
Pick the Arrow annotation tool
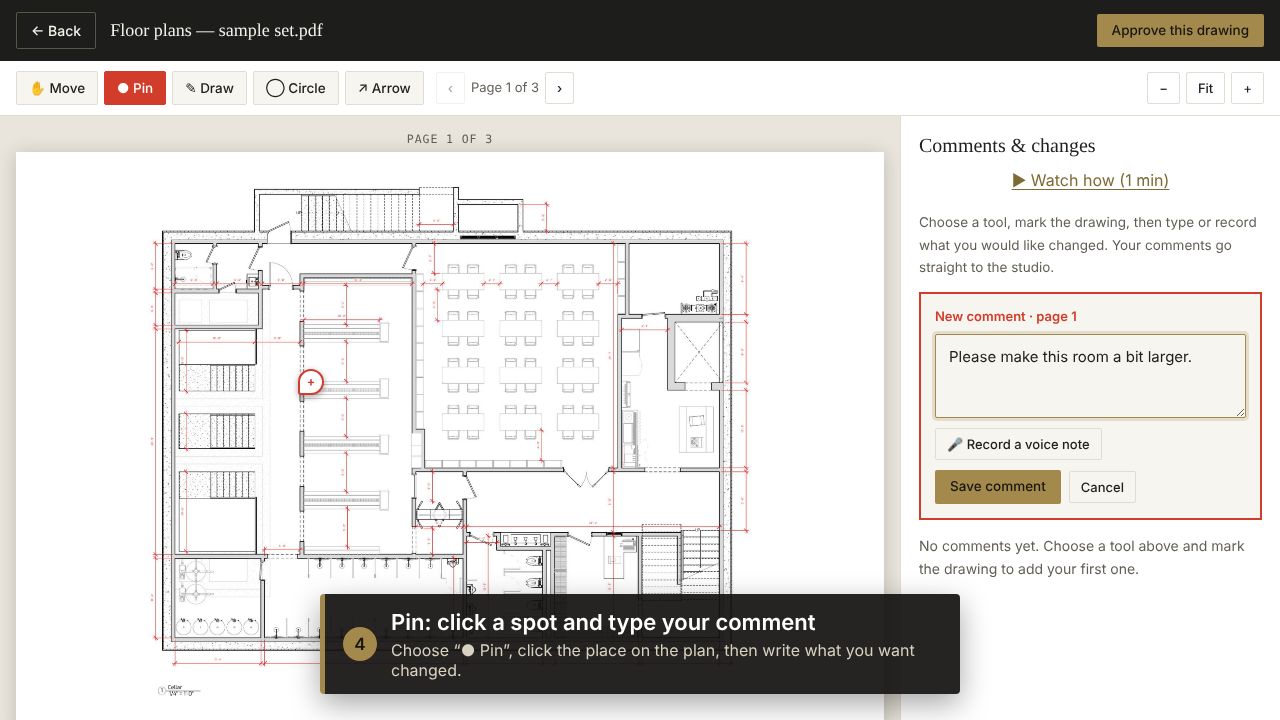384,88
